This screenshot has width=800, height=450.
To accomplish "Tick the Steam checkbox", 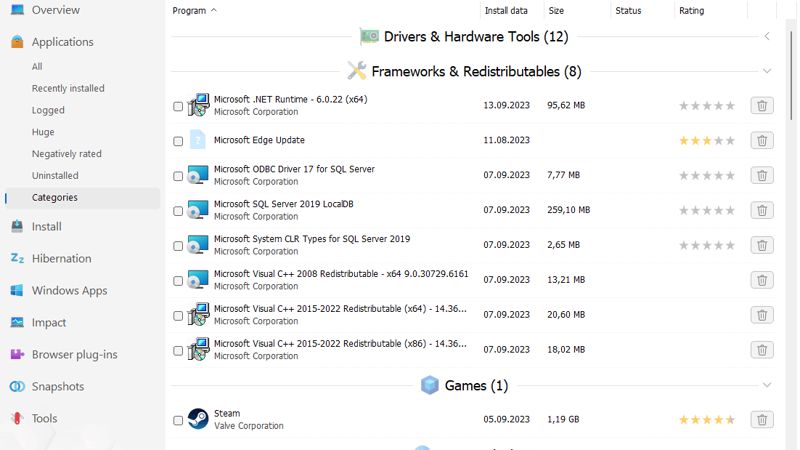I will click(178, 420).
